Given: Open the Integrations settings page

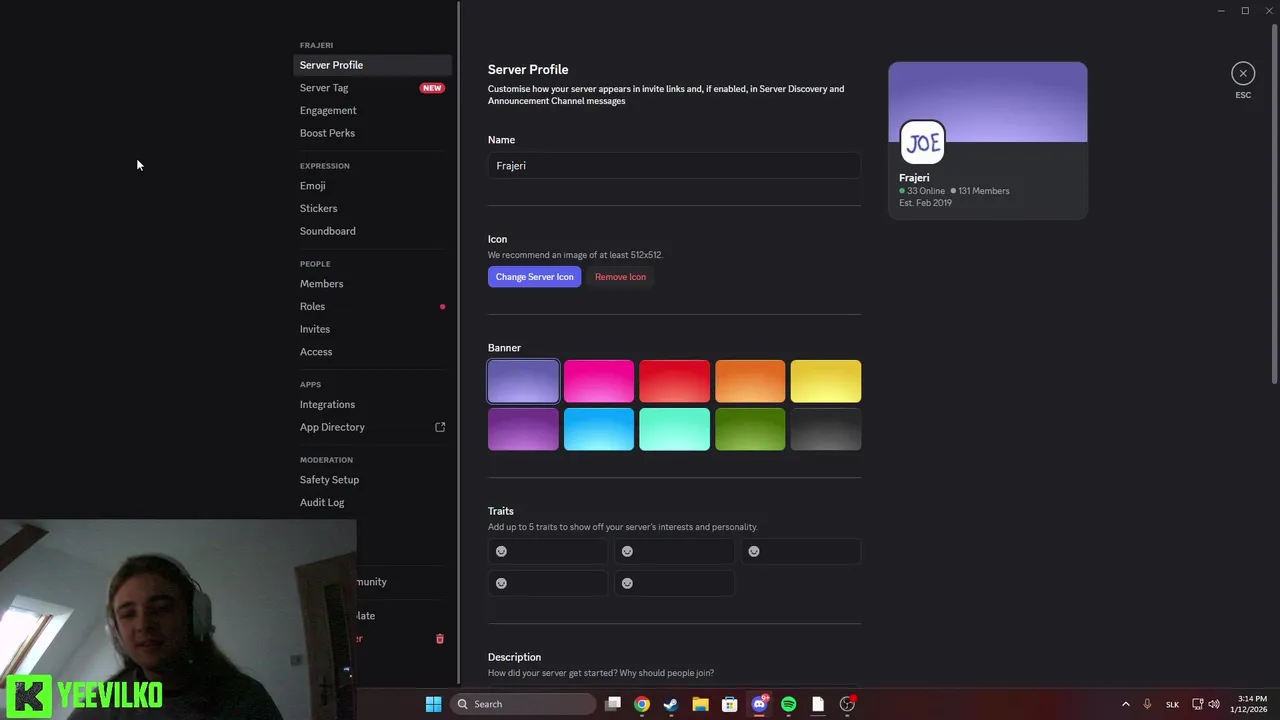Looking at the screenshot, I should point(373,404).
